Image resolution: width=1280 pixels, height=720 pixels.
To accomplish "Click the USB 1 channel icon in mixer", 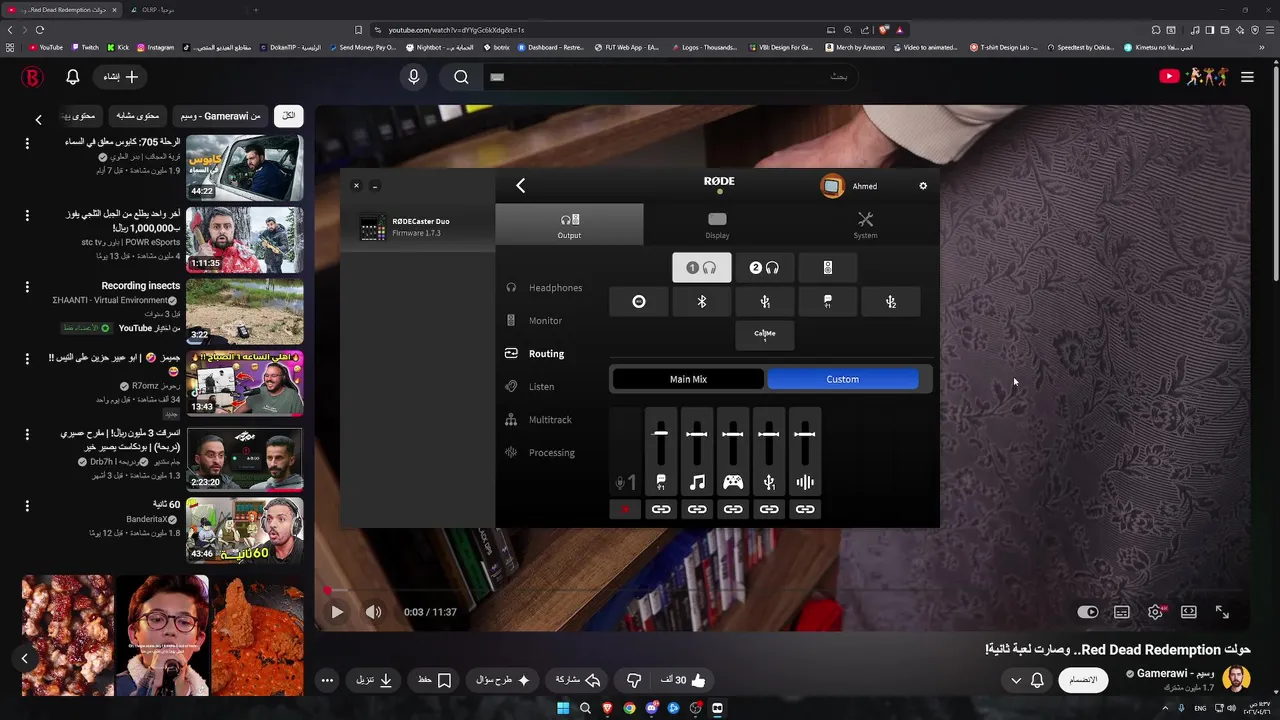I will 769,482.
